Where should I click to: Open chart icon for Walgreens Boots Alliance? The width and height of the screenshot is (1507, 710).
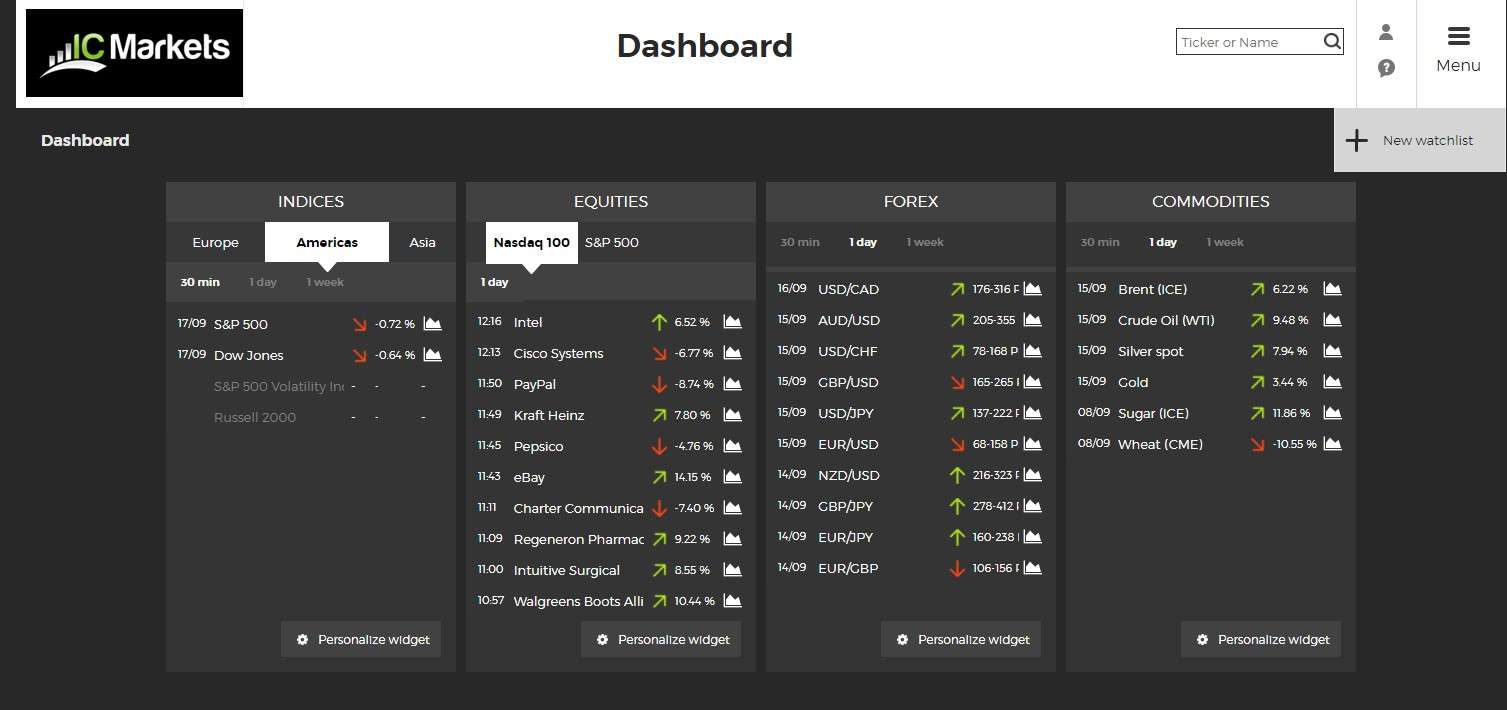732,601
